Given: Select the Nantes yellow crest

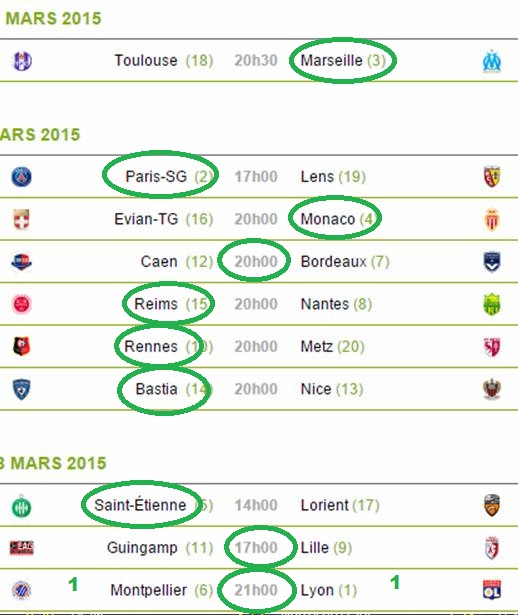Looking at the screenshot, I should [x=492, y=304].
